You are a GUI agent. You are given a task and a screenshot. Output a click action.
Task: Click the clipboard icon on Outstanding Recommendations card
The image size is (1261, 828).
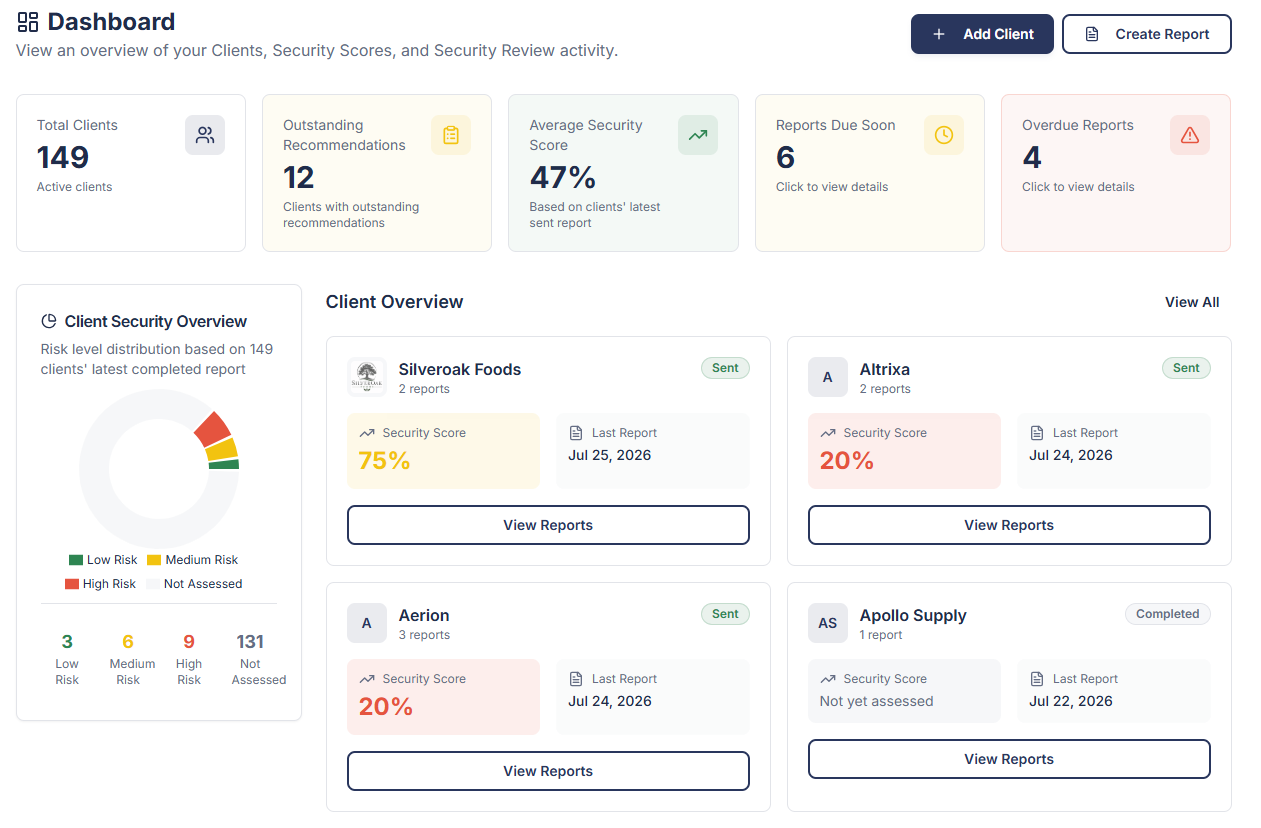(451, 135)
